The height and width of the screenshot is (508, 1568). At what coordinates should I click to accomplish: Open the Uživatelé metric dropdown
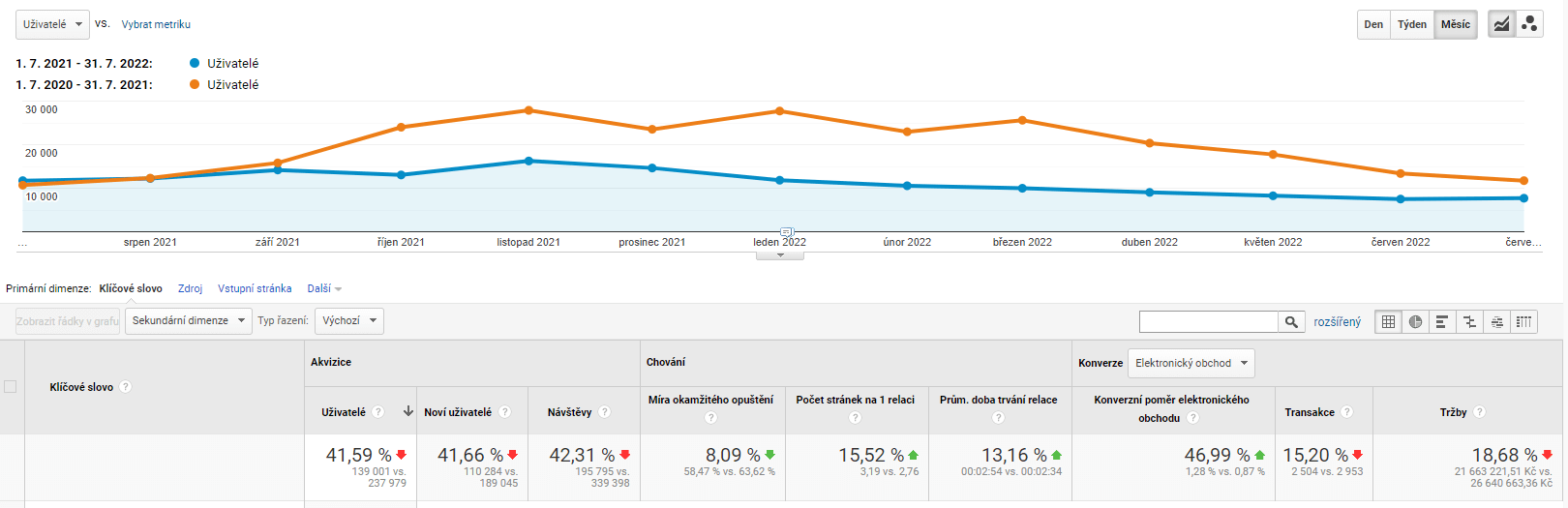52,24
